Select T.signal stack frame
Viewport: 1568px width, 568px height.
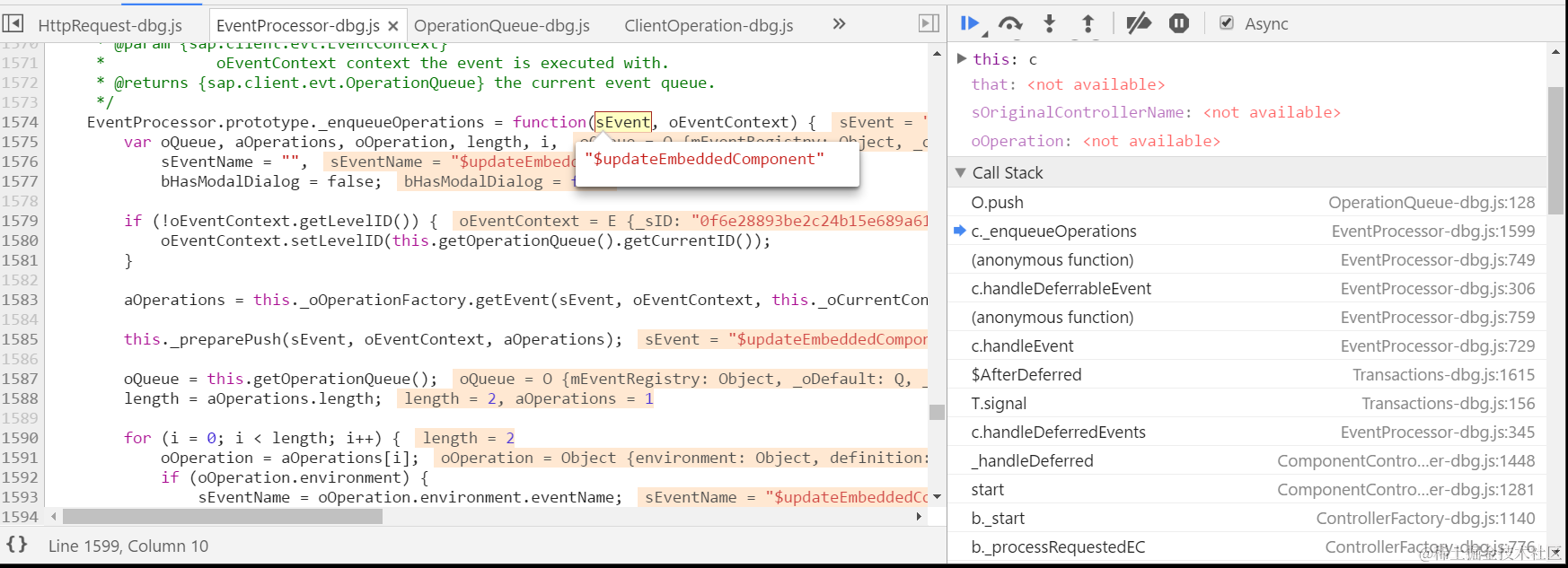tap(1247, 403)
